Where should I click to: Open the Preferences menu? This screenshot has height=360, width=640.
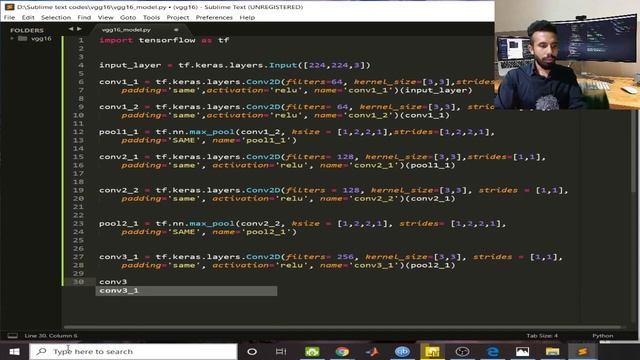(x=214, y=18)
